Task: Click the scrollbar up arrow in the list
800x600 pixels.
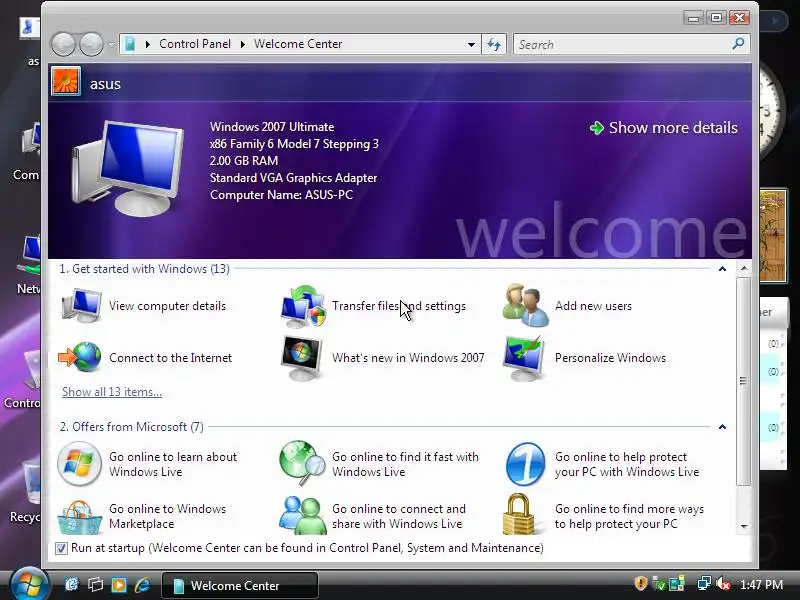Action: pos(744,268)
